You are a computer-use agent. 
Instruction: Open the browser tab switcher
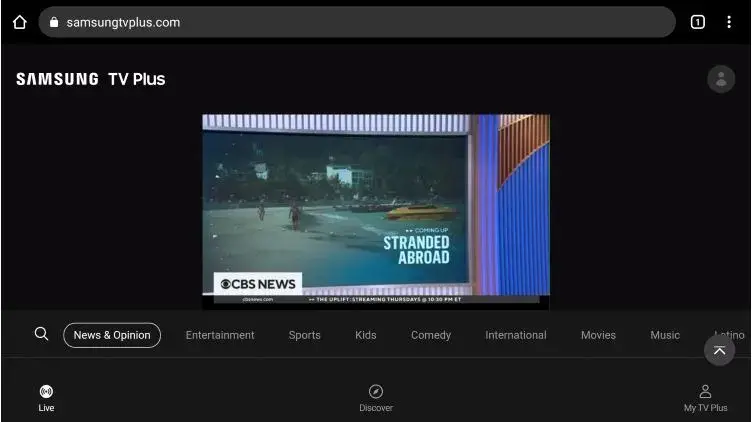697,22
